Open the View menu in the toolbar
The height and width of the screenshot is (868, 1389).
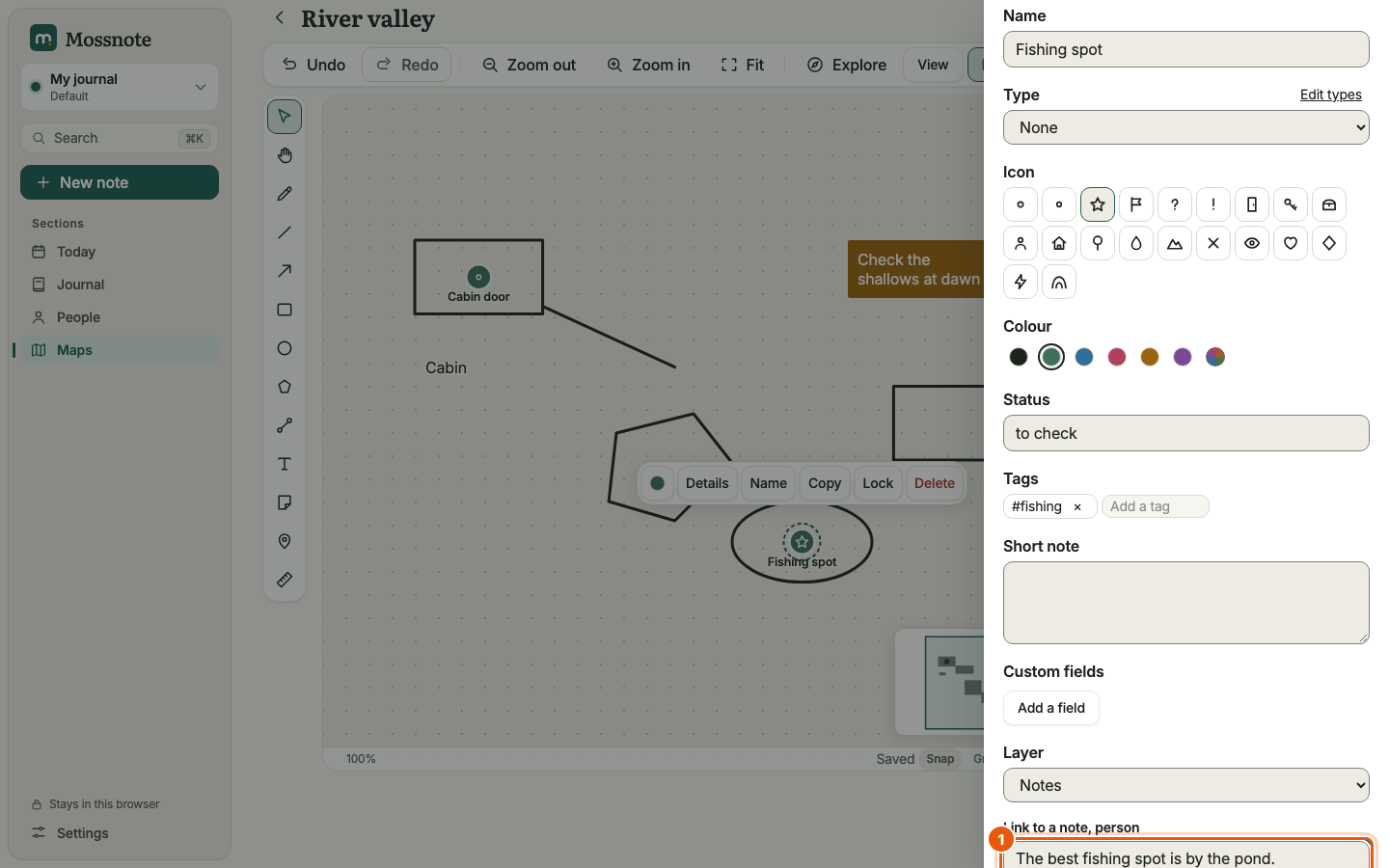pyautogui.click(x=933, y=65)
